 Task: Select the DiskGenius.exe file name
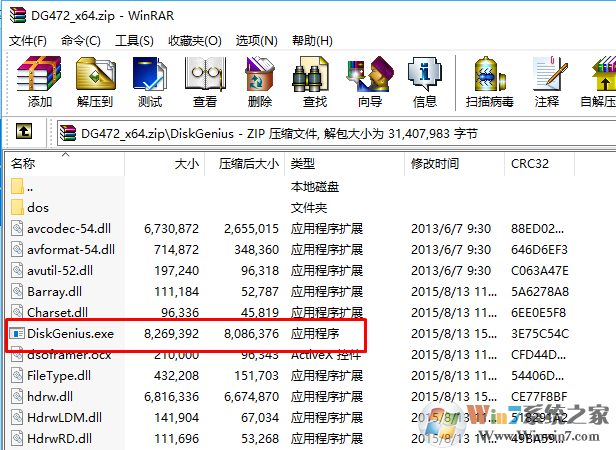[x=70, y=334]
